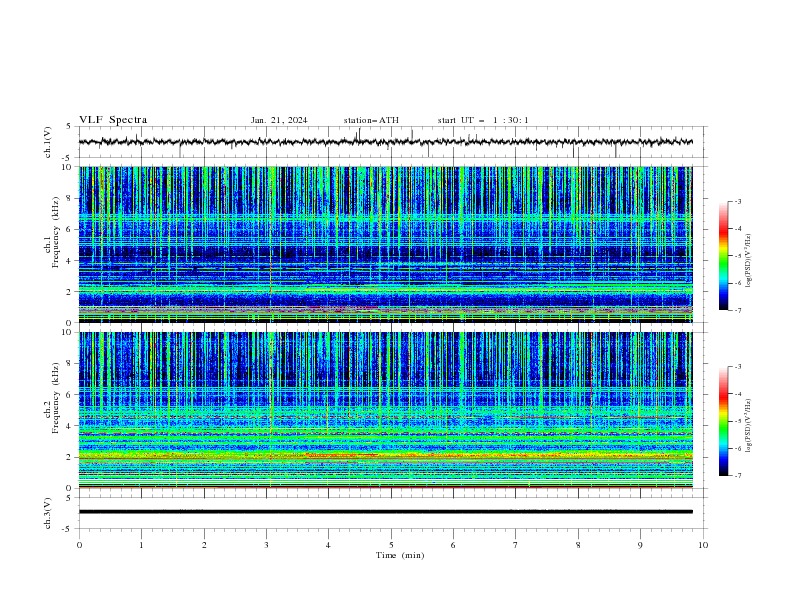Click the ch.1 voltage waveform trace

click(385, 142)
